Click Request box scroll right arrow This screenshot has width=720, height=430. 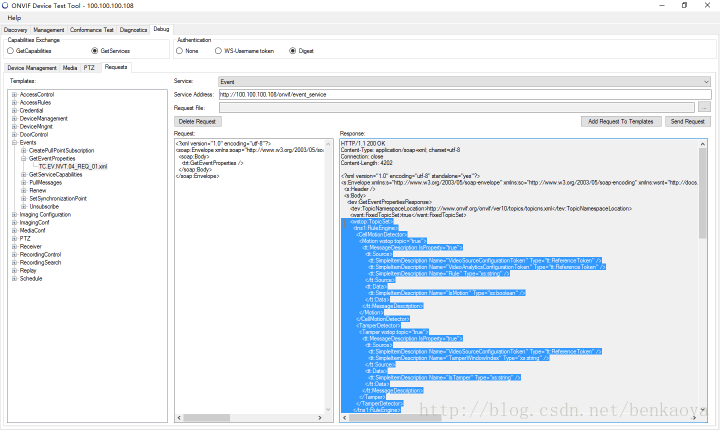point(320,418)
